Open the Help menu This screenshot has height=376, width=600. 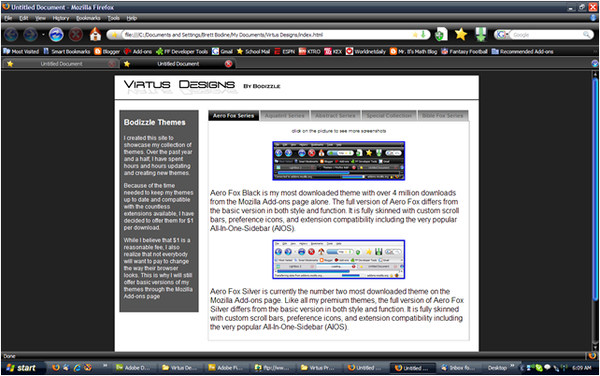click(132, 18)
